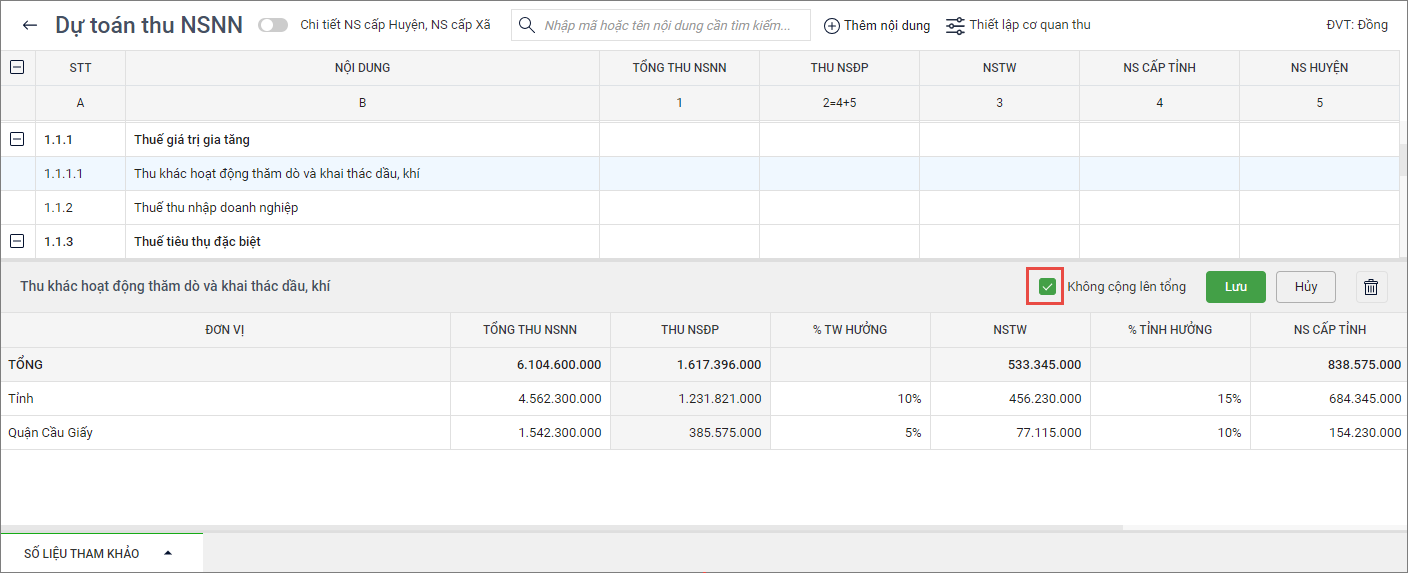
Task: Open the Số liệu tham khảo tab
Action: pos(82,553)
